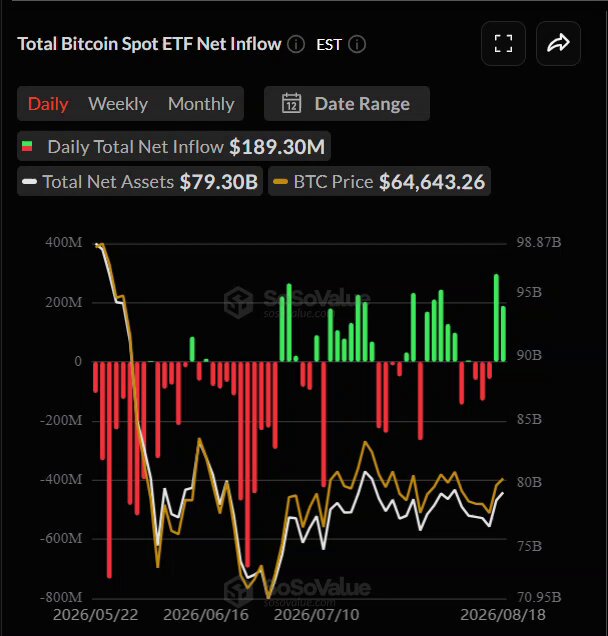Switch to the Weekly tab

(x=118, y=104)
